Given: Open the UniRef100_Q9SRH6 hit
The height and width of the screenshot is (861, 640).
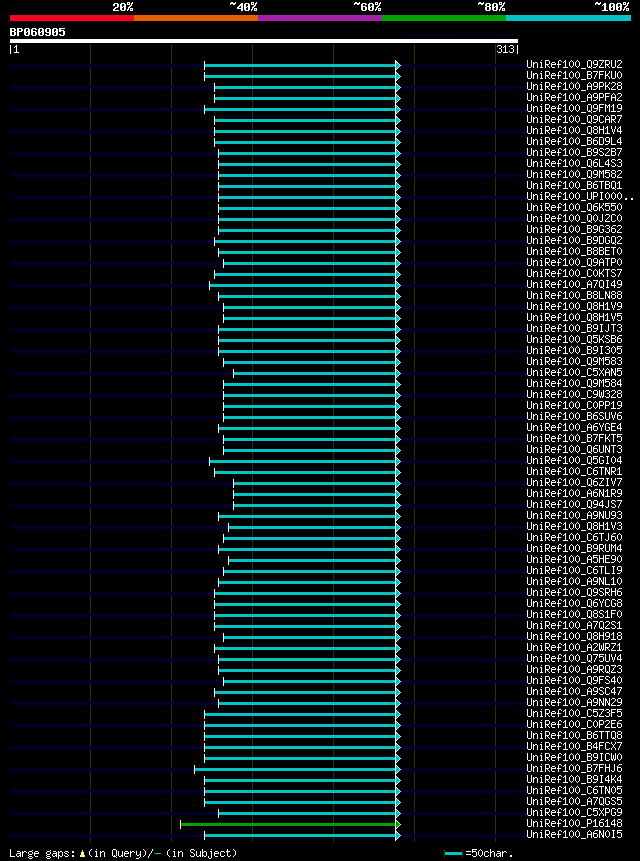Looking at the screenshot, I should point(574,592).
